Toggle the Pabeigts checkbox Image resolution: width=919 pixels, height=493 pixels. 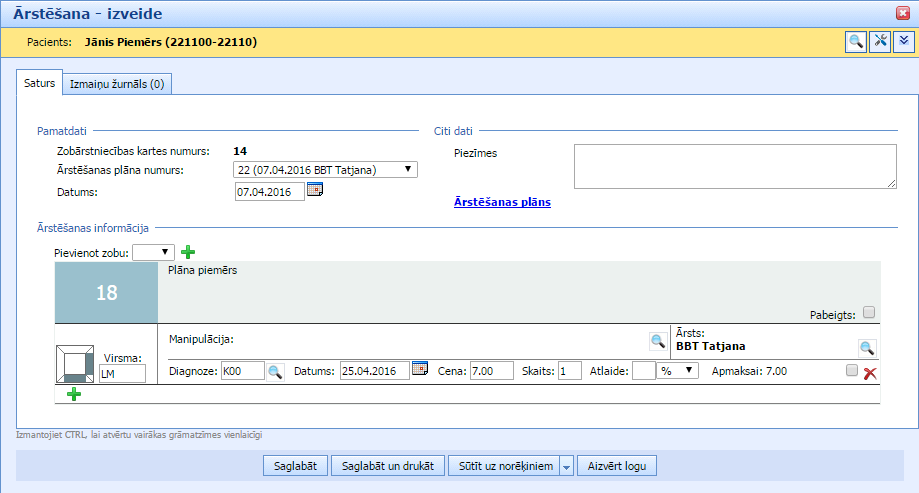pos(868,312)
